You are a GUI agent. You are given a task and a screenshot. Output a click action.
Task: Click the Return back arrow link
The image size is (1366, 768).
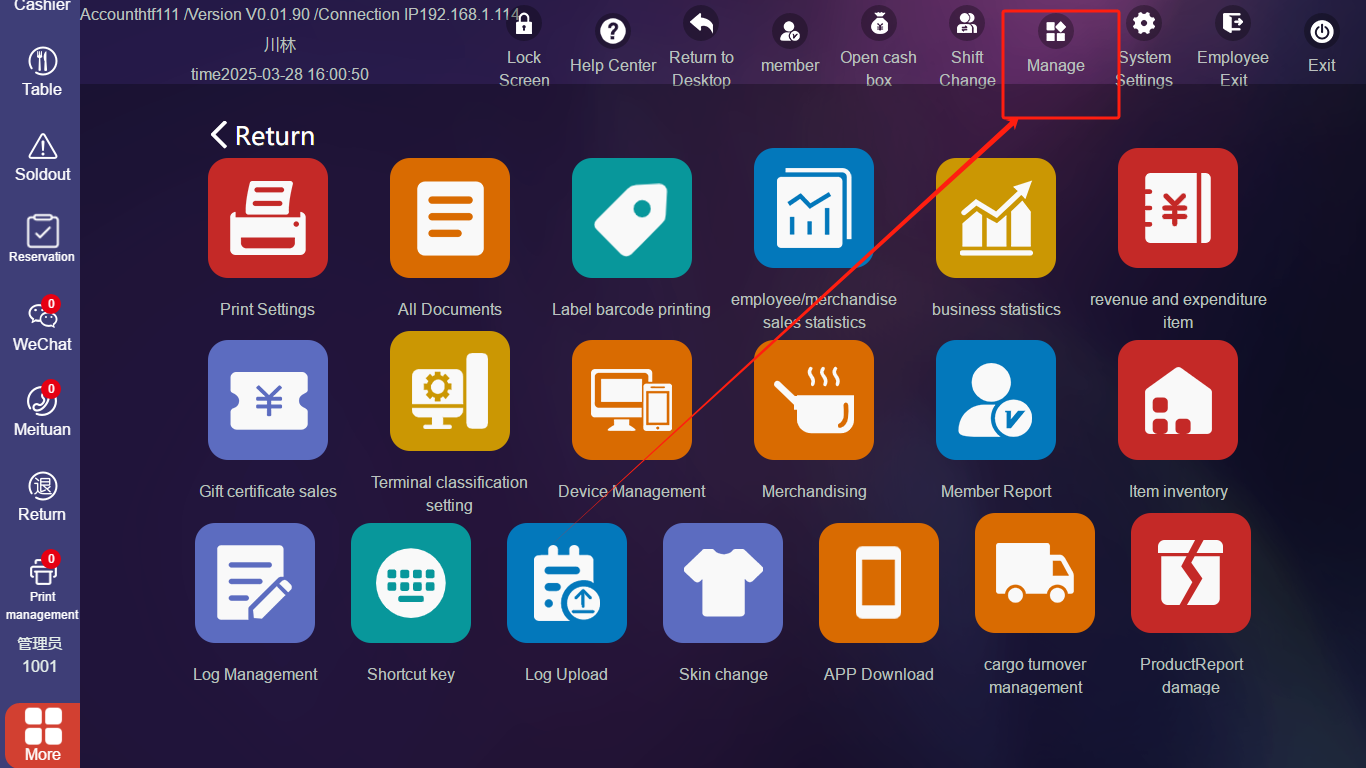click(x=262, y=136)
